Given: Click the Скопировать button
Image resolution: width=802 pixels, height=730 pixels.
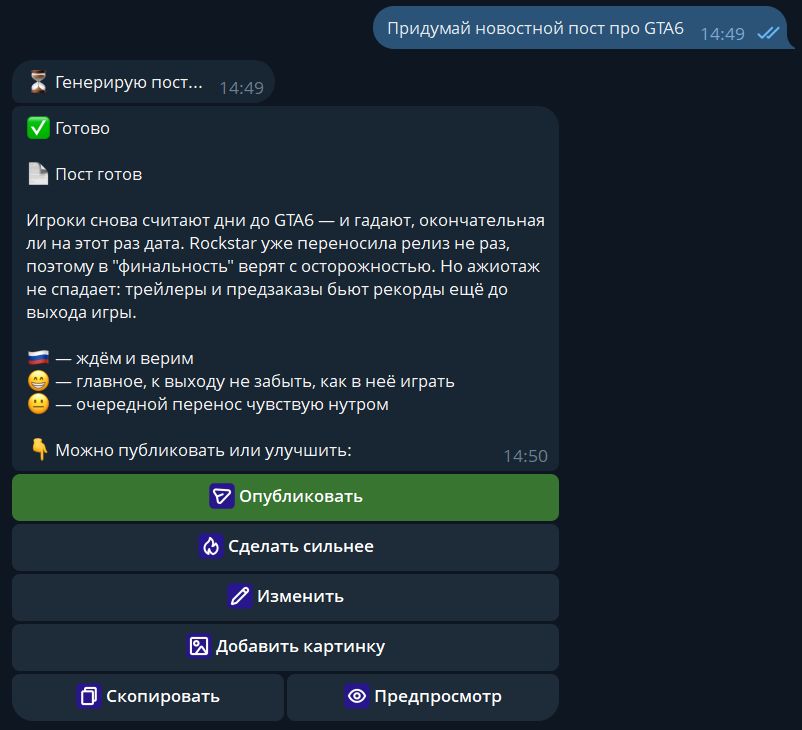Looking at the screenshot, I should coord(148,697).
